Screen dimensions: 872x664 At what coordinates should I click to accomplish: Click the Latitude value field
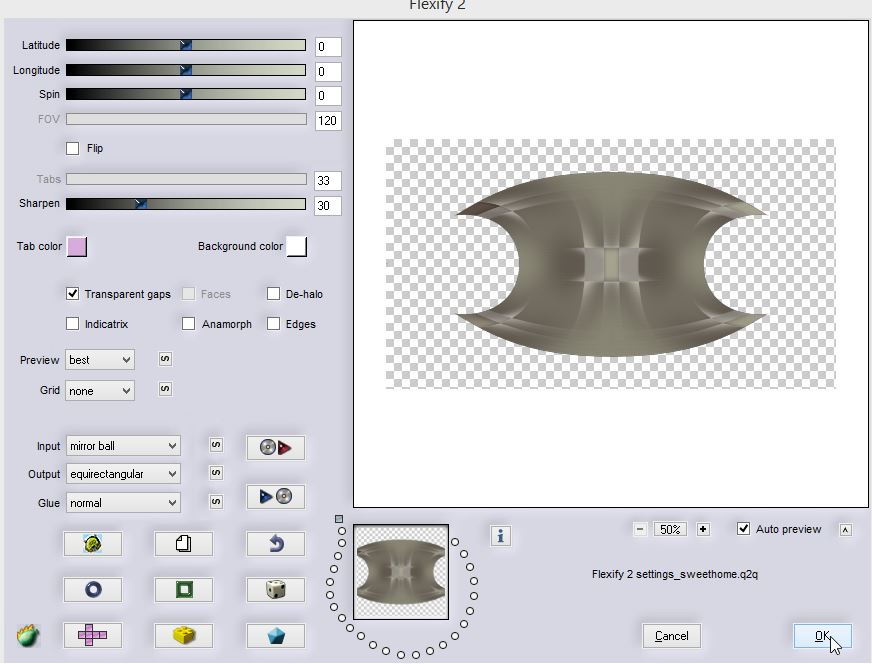pyautogui.click(x=328, y=47)
